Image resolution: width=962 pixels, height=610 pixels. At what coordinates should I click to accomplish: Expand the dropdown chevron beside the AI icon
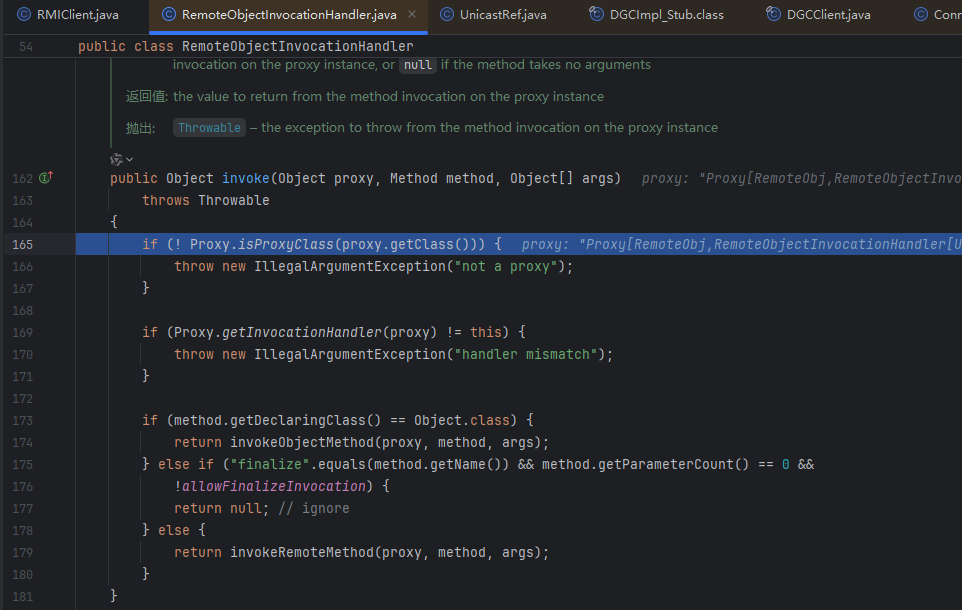click(x=130, y=160)
